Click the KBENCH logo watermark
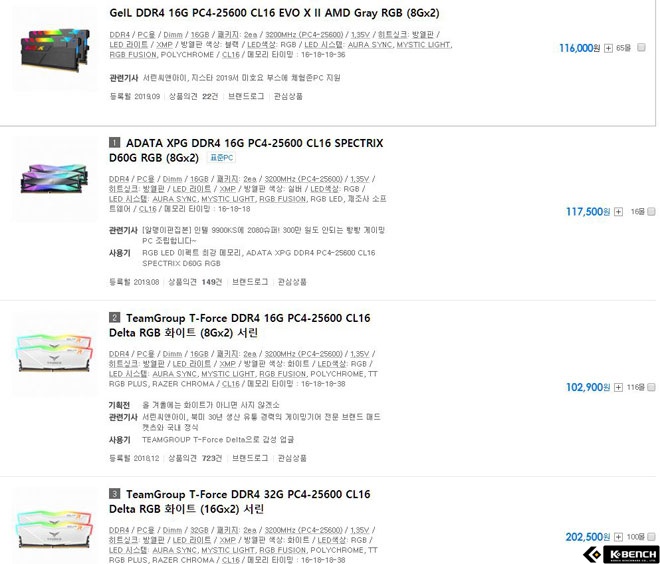This screenshot has height=564, width=660. pyautogui.click(x=621, y=554)
